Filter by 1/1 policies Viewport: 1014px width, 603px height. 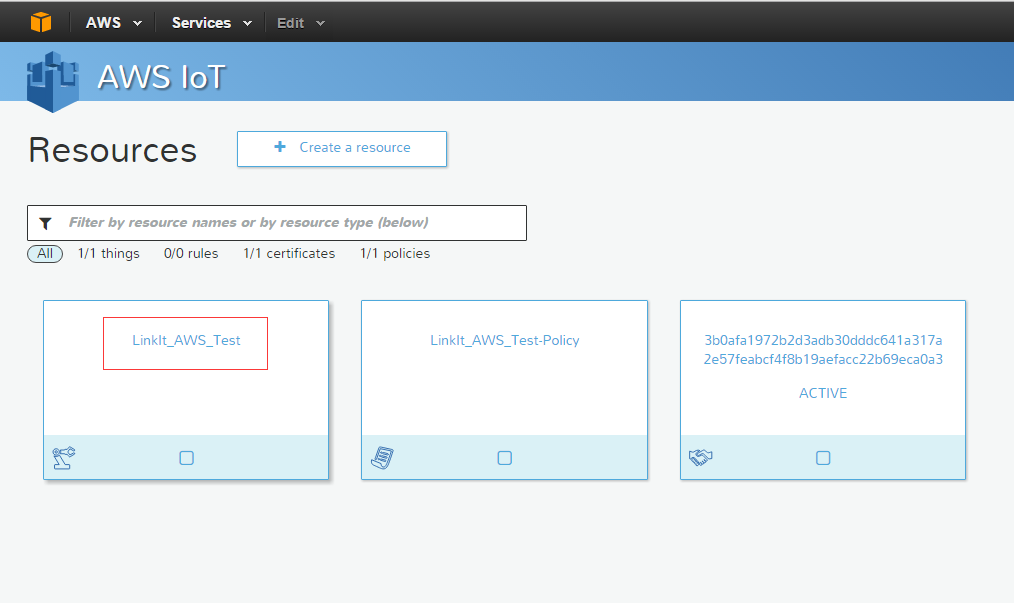pos(395,254)
